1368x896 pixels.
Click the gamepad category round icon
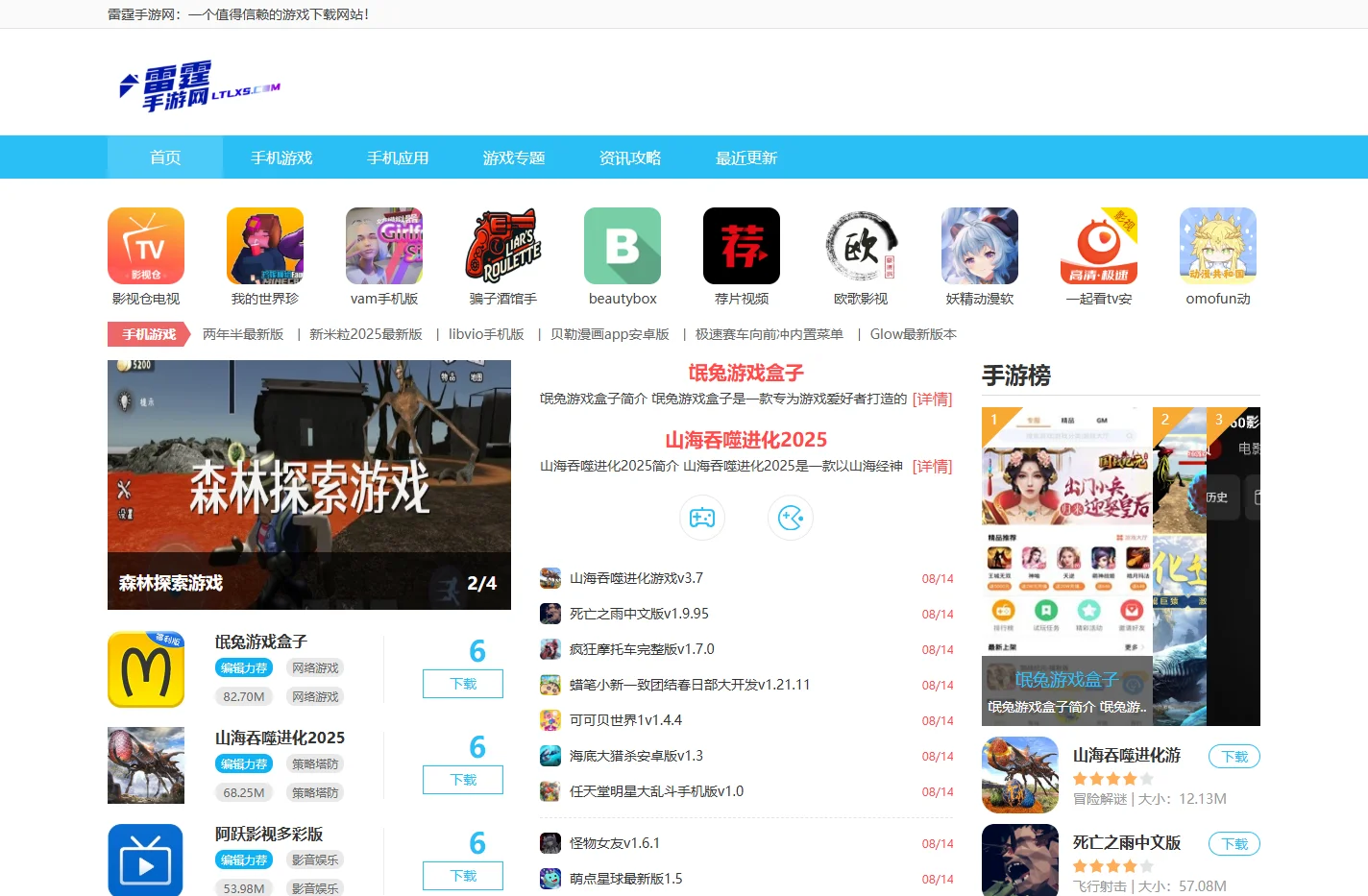702,518
